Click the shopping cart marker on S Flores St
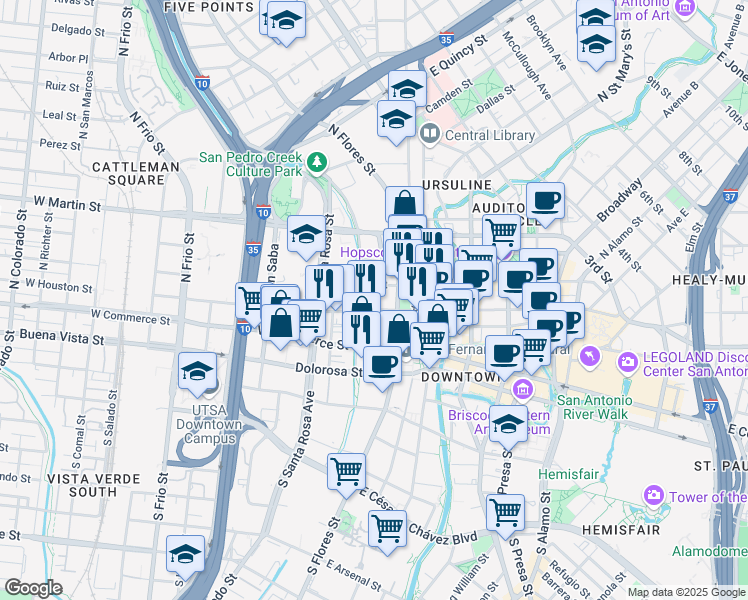Viewport: 748px width, 600px height. 346,472
